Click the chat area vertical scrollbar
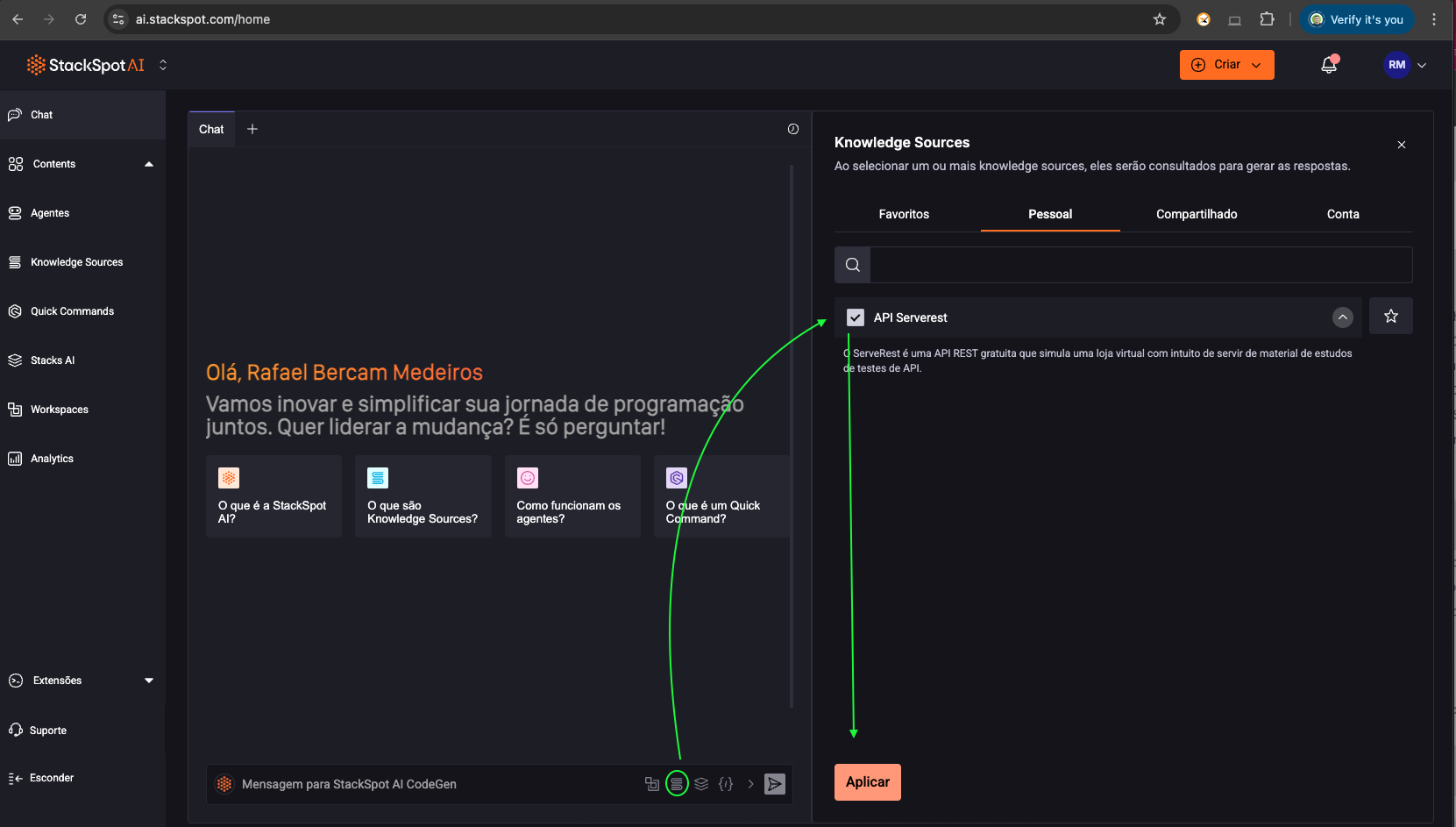 click(792, 436)
